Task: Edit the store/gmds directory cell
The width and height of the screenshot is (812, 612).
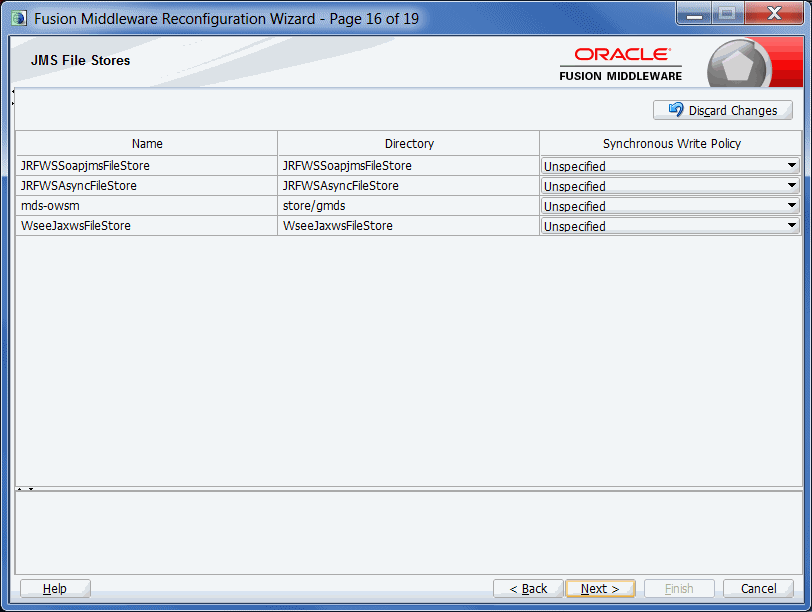Action: pyautogui.click(x=409, y=206)
